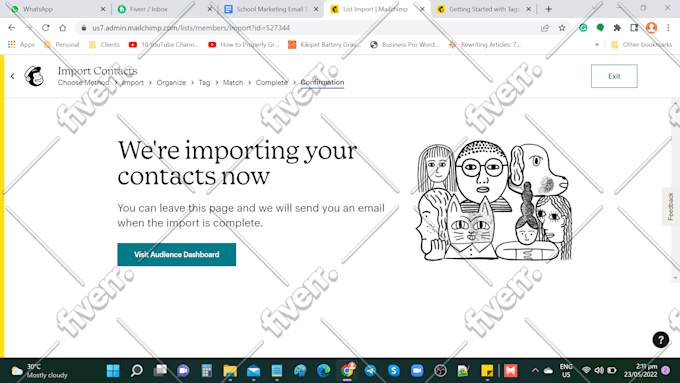Open the Match step in breadcrumb

233,82
